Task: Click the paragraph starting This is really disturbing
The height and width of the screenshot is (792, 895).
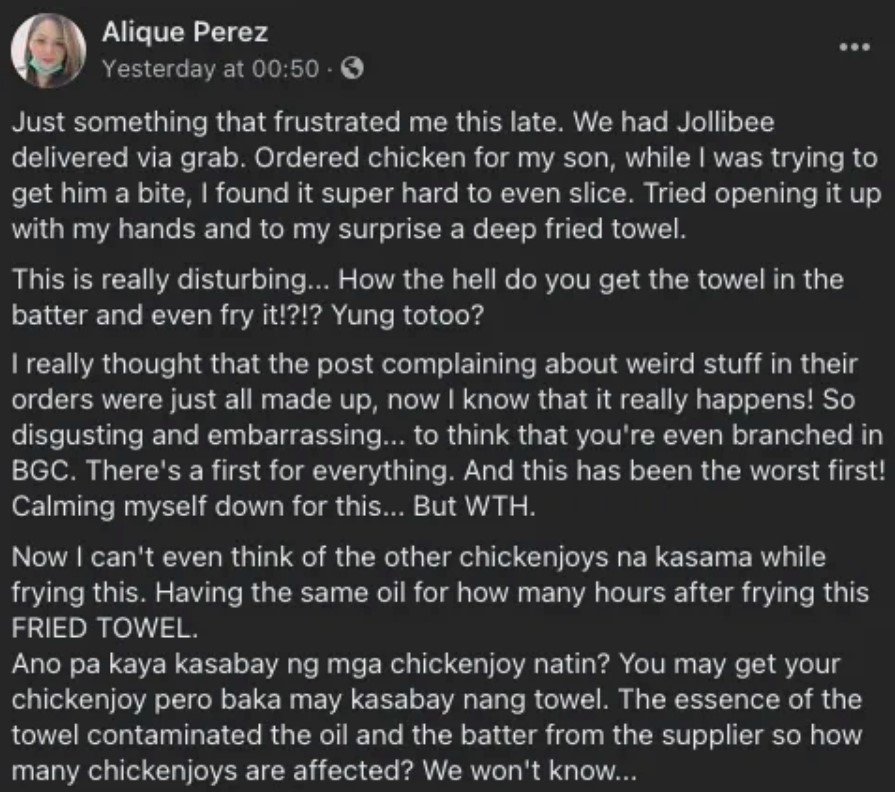Action: click(428, 297)
